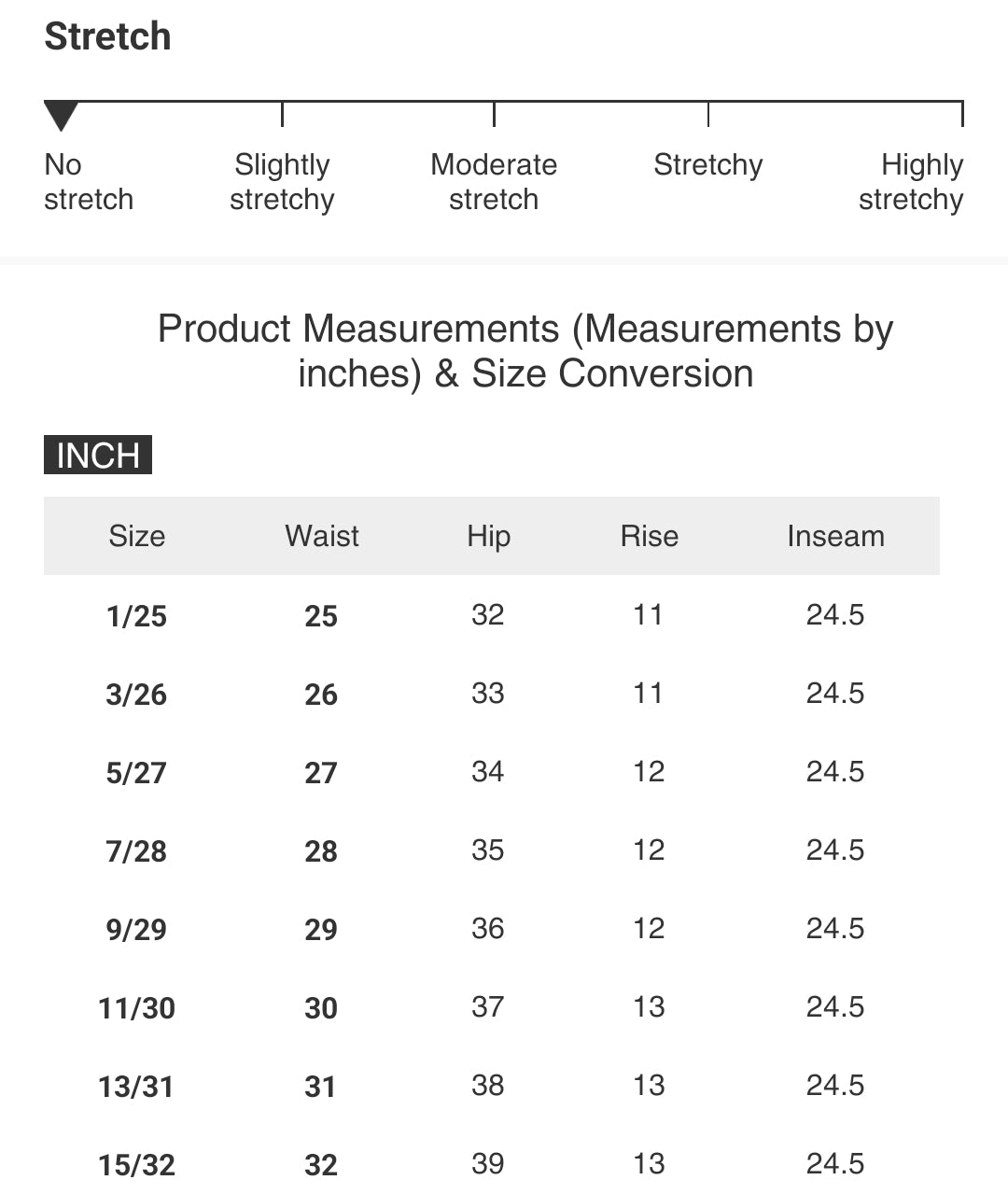Viewport: 1008px width, 1194px height.
Task: Click the Inseam column header
Action: [835, 536]
